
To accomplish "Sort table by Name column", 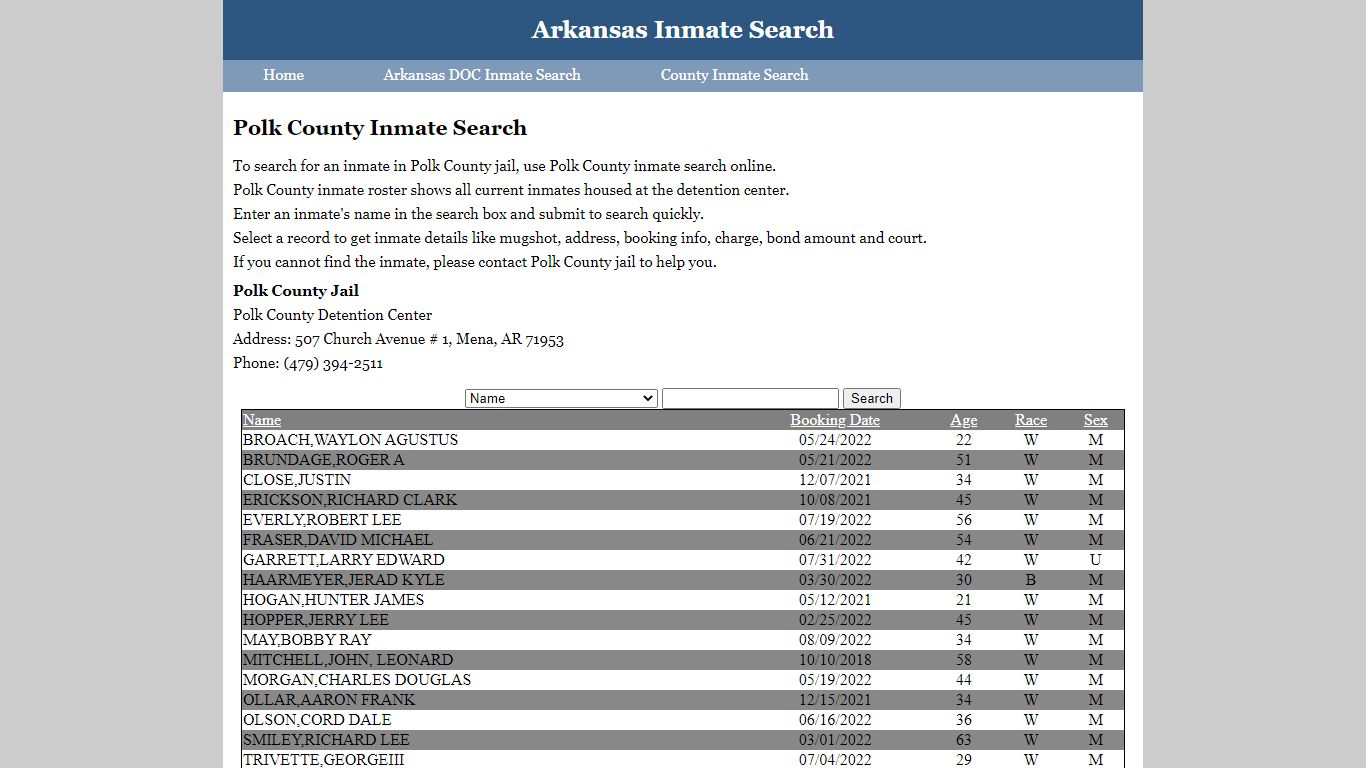I will click(262, 420).
